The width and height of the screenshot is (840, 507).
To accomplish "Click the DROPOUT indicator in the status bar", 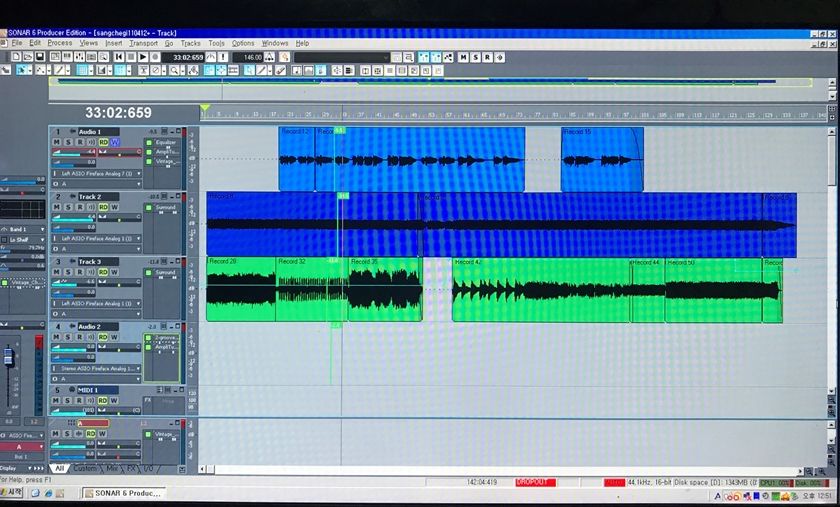I will click(x=535, y=482).
